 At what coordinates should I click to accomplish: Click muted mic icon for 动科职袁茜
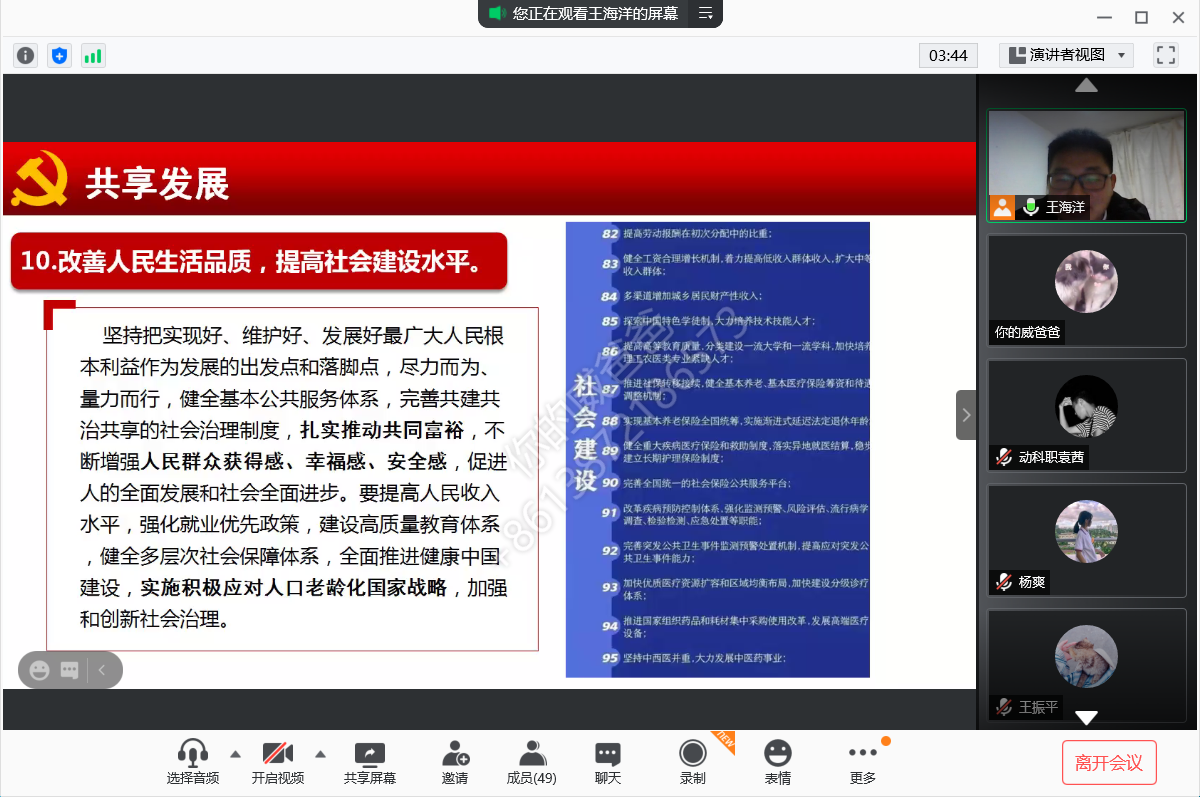pyautogui.click(x=1004, y=457)
